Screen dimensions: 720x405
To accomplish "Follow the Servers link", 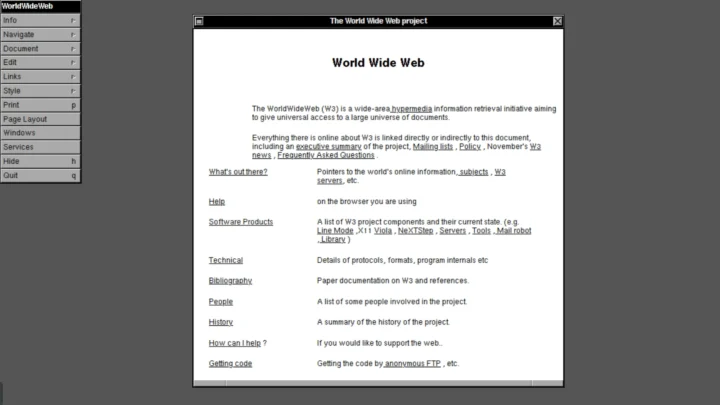I will click(x=453, y=231).
